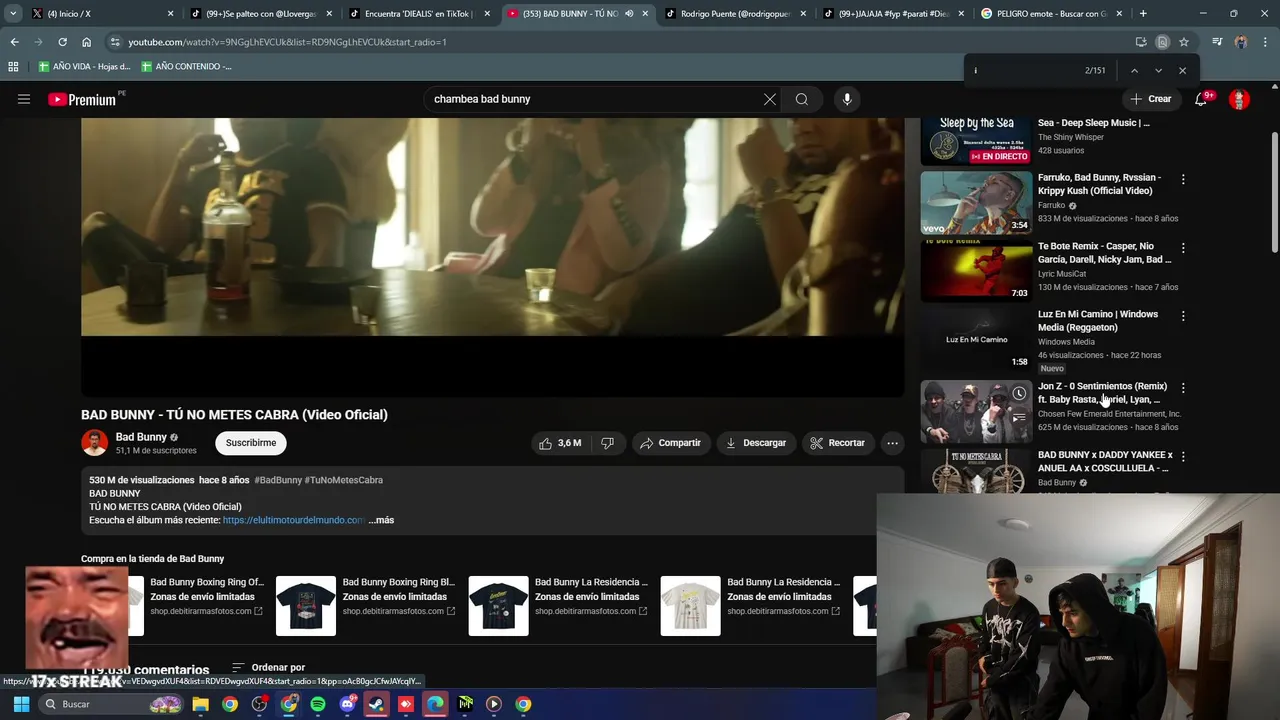Click the address bar URL
Screen dimensions: 1280x720
pos(288,42)
